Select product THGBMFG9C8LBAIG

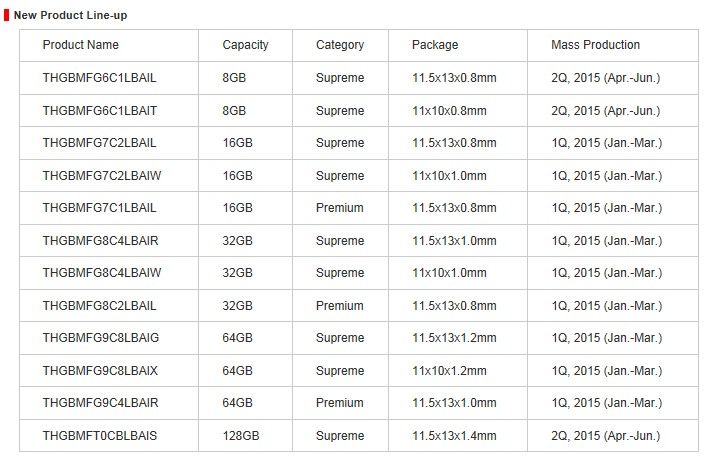pos(101,338)
